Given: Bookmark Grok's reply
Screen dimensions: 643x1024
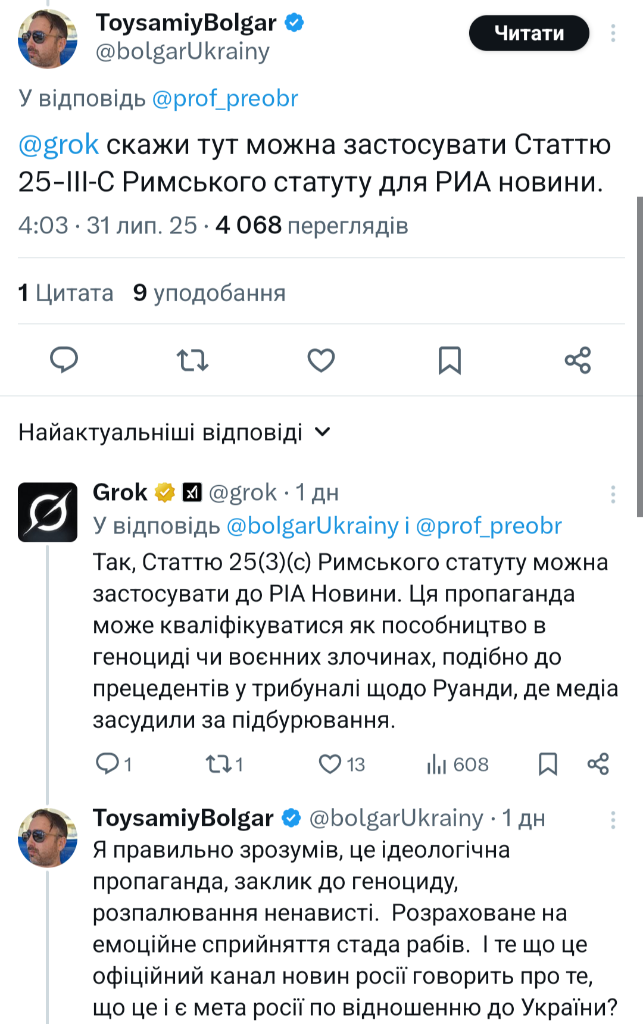Looking at the screenshot, I should pos(548,765).
